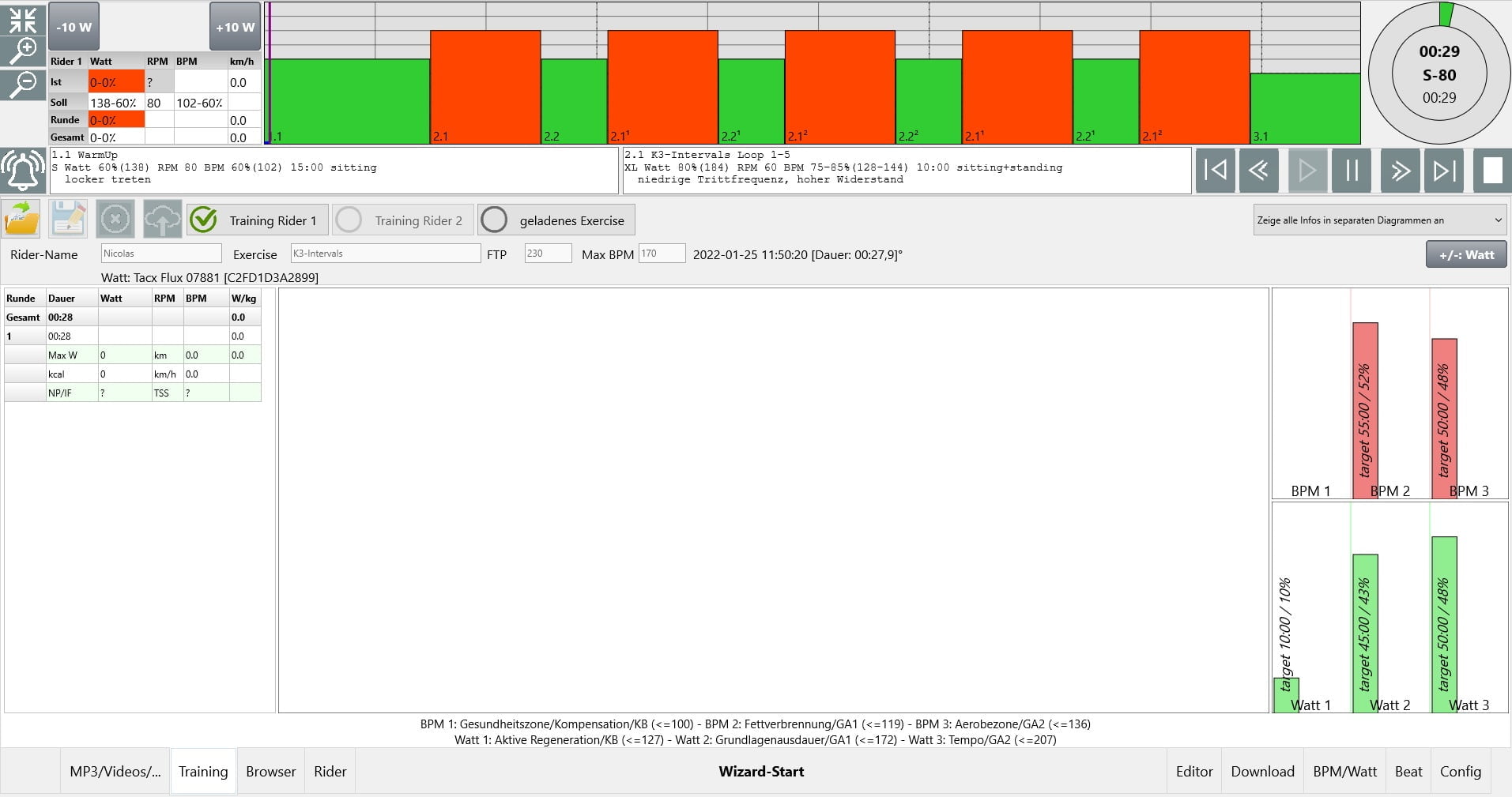Click the W/kg column header
This screenshot has width=1512, height=797.
tap(244, 299)
